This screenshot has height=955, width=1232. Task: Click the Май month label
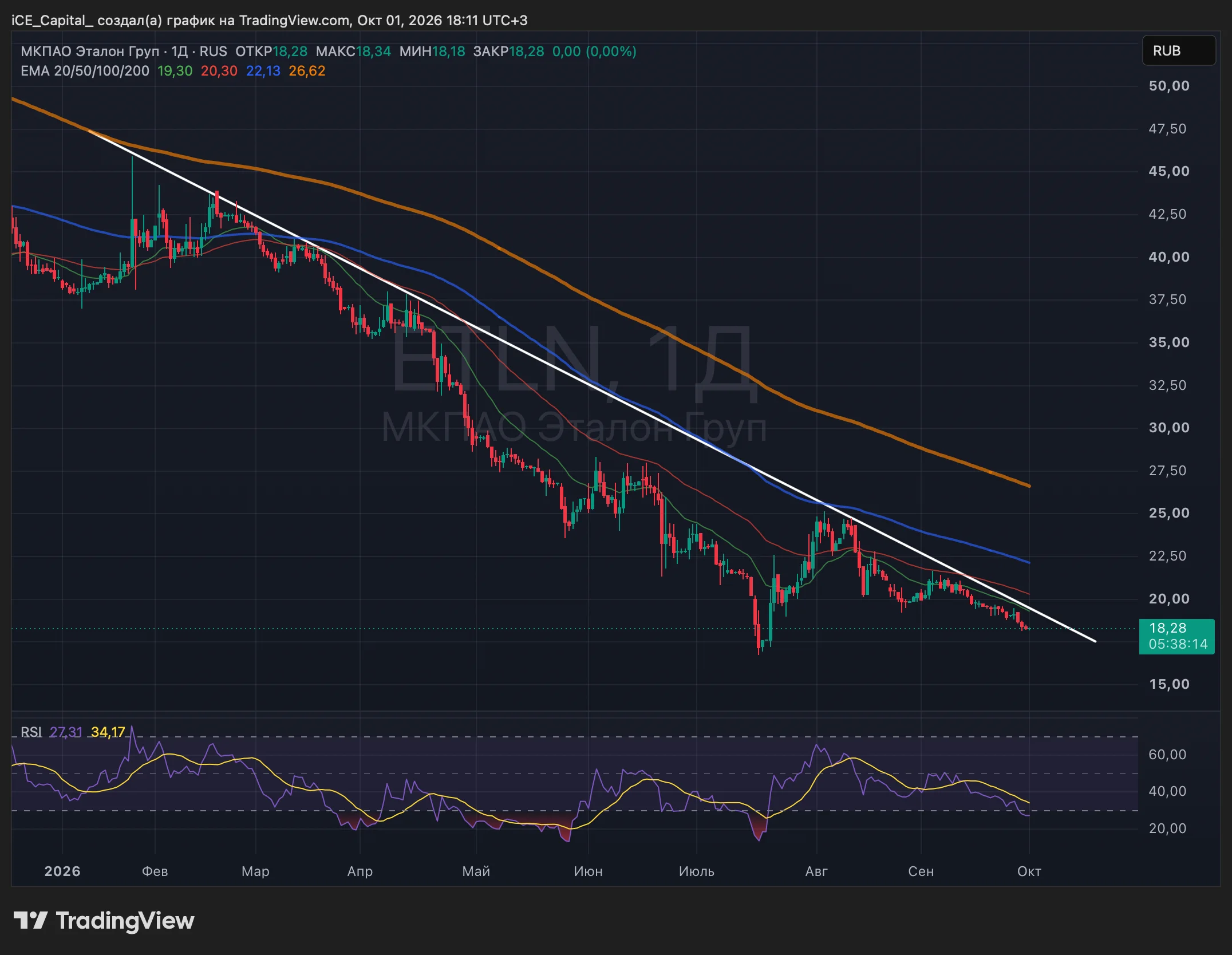pos(476,871)
